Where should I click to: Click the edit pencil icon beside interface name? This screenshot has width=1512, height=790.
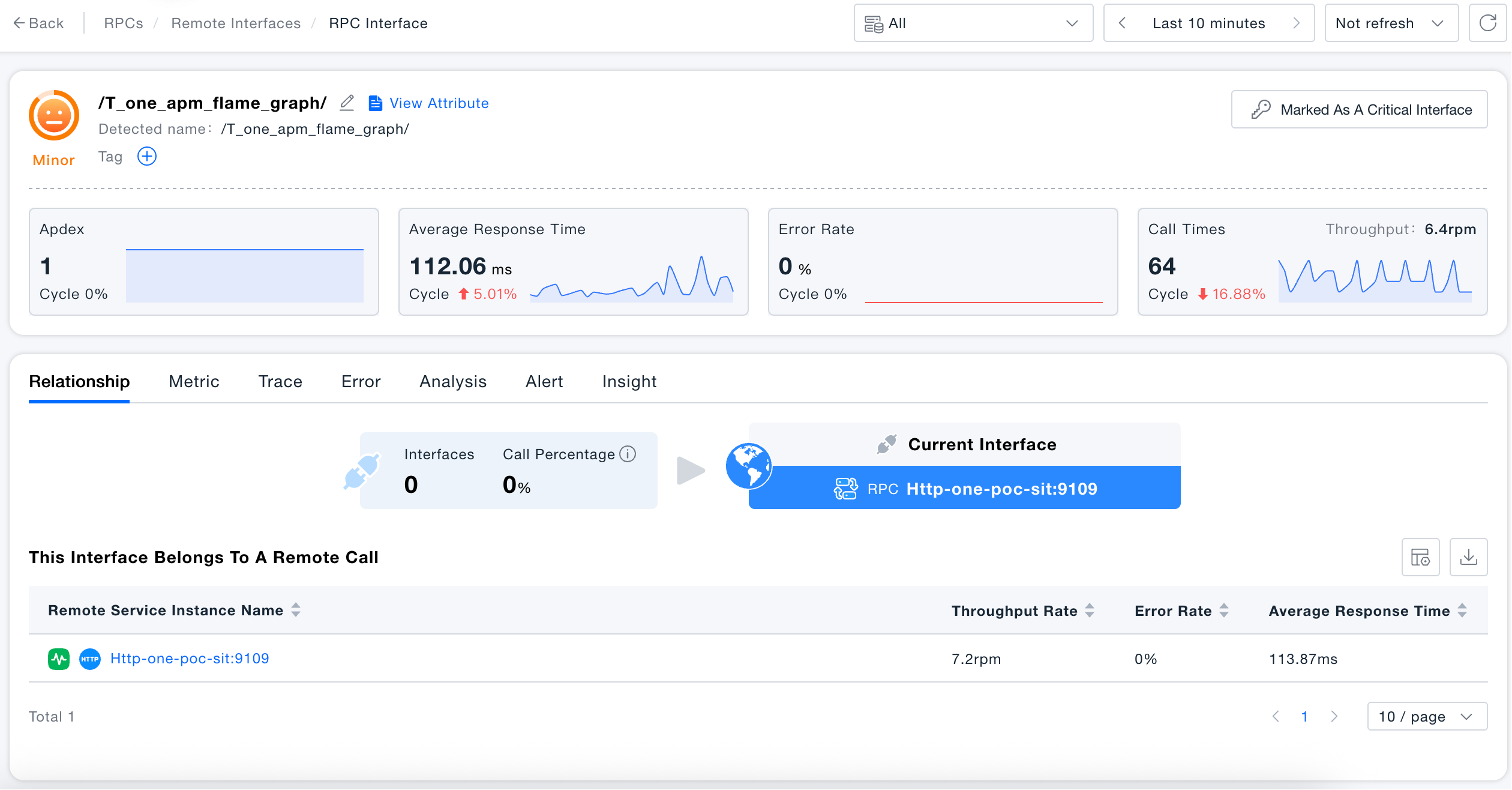pyautogui.click(x=347, y=103)
